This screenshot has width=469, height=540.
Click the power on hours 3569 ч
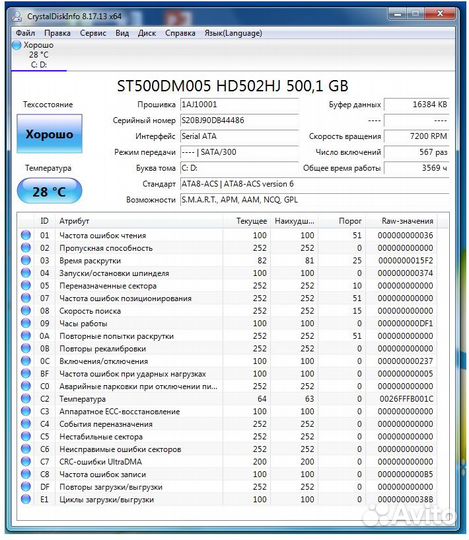[x=417, y=168]
